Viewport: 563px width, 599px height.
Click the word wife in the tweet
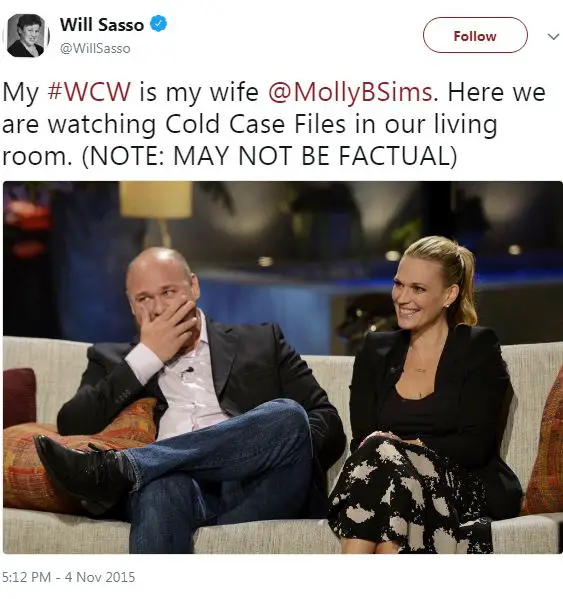[234, 92]
